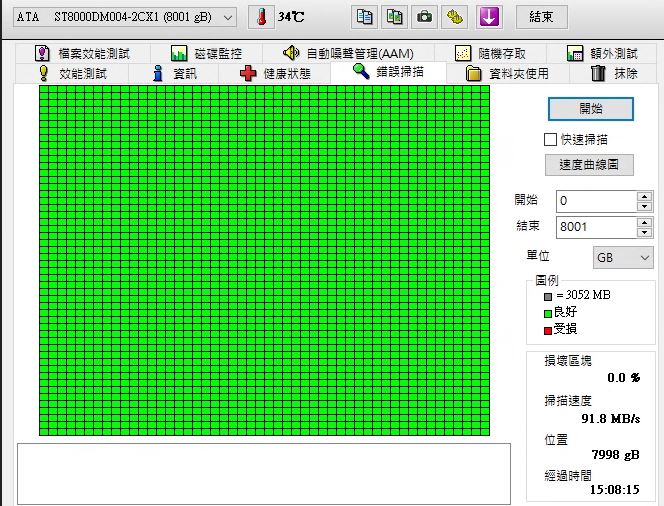Click the 0.0 % damaged blocks value
The width and height of the screenshot is (664, 506).
623,377
